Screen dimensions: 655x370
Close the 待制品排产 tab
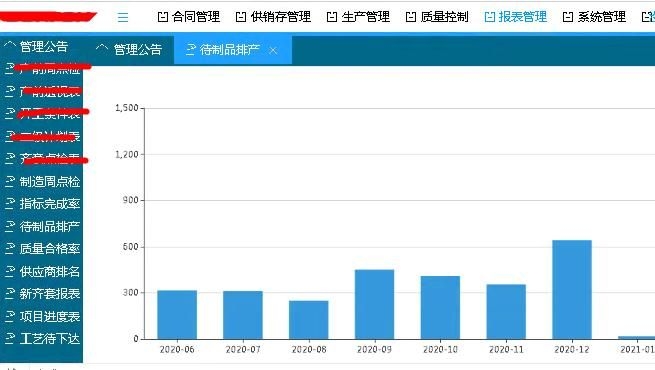pyautogui.click(x=273, y=51)
